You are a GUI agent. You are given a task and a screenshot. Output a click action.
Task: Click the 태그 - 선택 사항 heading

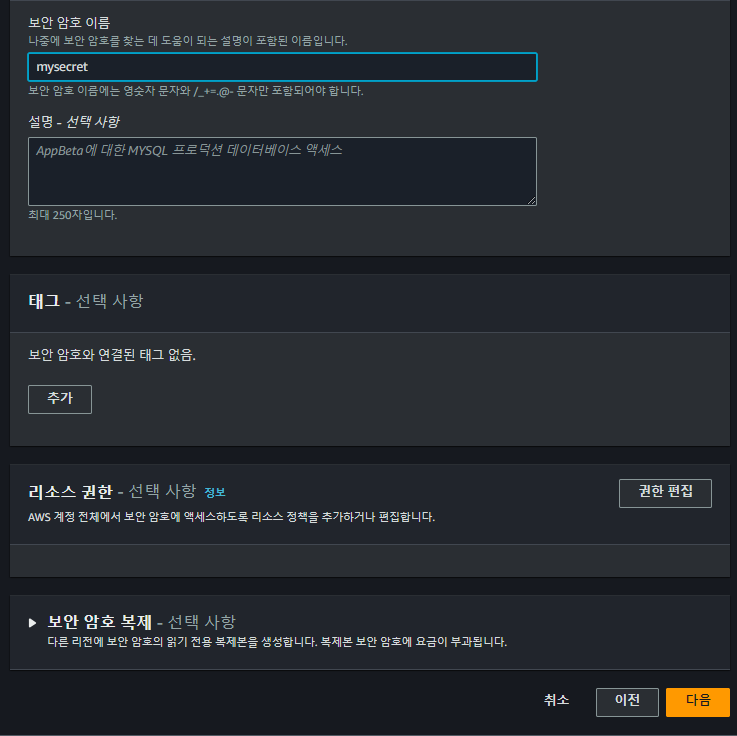pyautogui.click(x=86, y=301)
